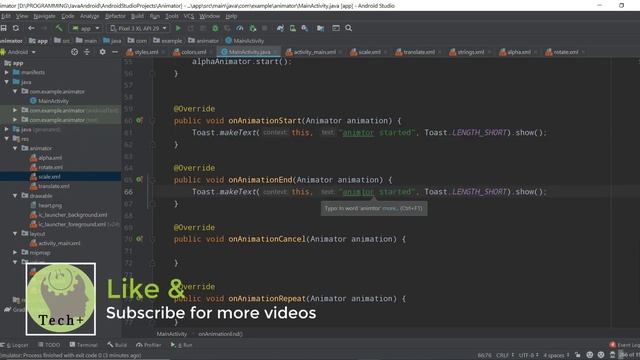Expand the manifests folder

pyautogui.click(x=7, y=72)
